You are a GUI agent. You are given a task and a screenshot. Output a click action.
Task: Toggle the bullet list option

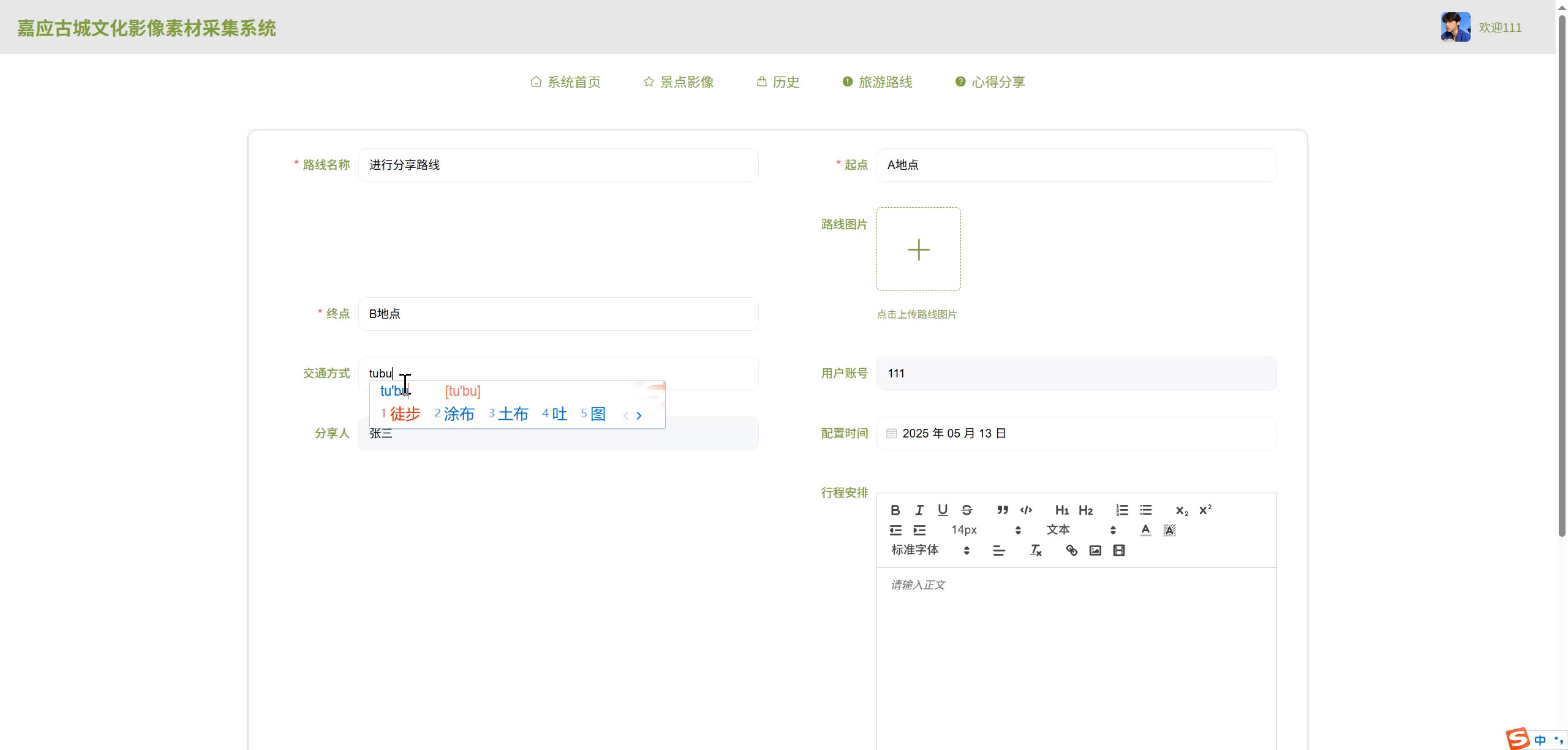click(x=1145, y=510)
